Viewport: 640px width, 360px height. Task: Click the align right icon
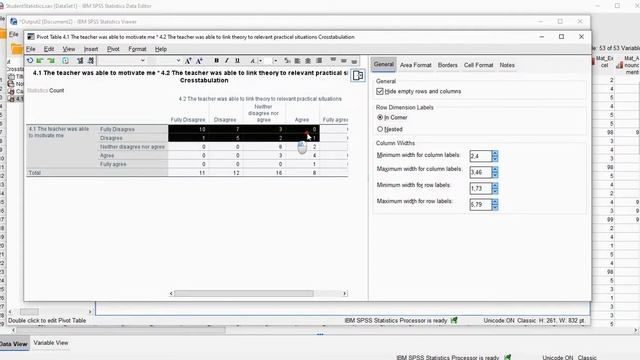pos(319,60)
